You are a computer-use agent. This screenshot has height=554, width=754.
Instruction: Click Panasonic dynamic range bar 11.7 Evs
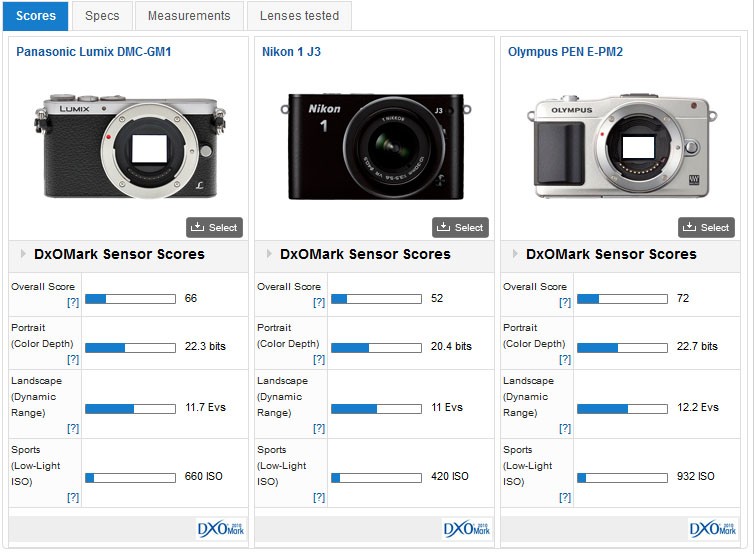coord(130,409)
